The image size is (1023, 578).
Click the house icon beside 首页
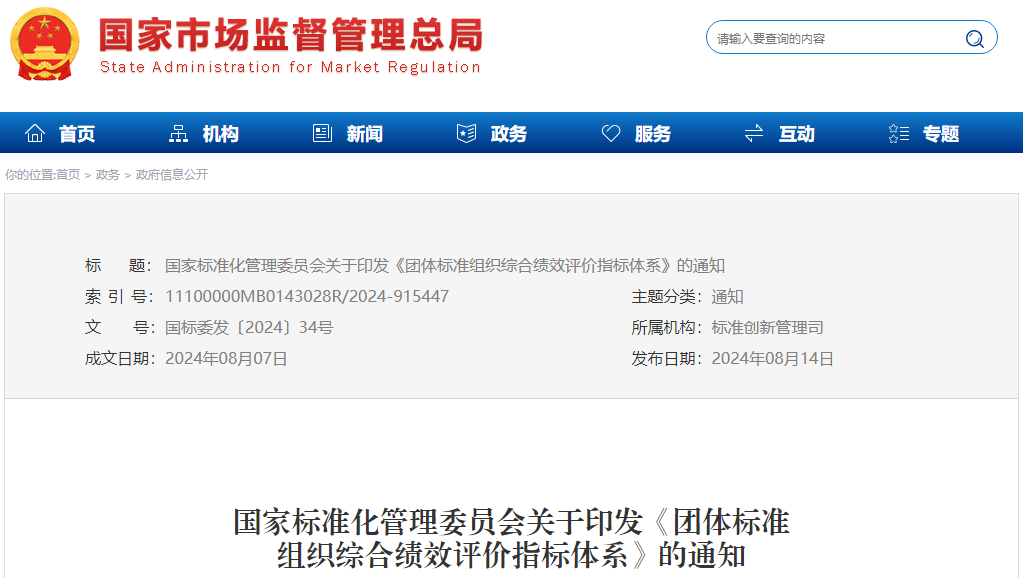[x=35, y=133]
